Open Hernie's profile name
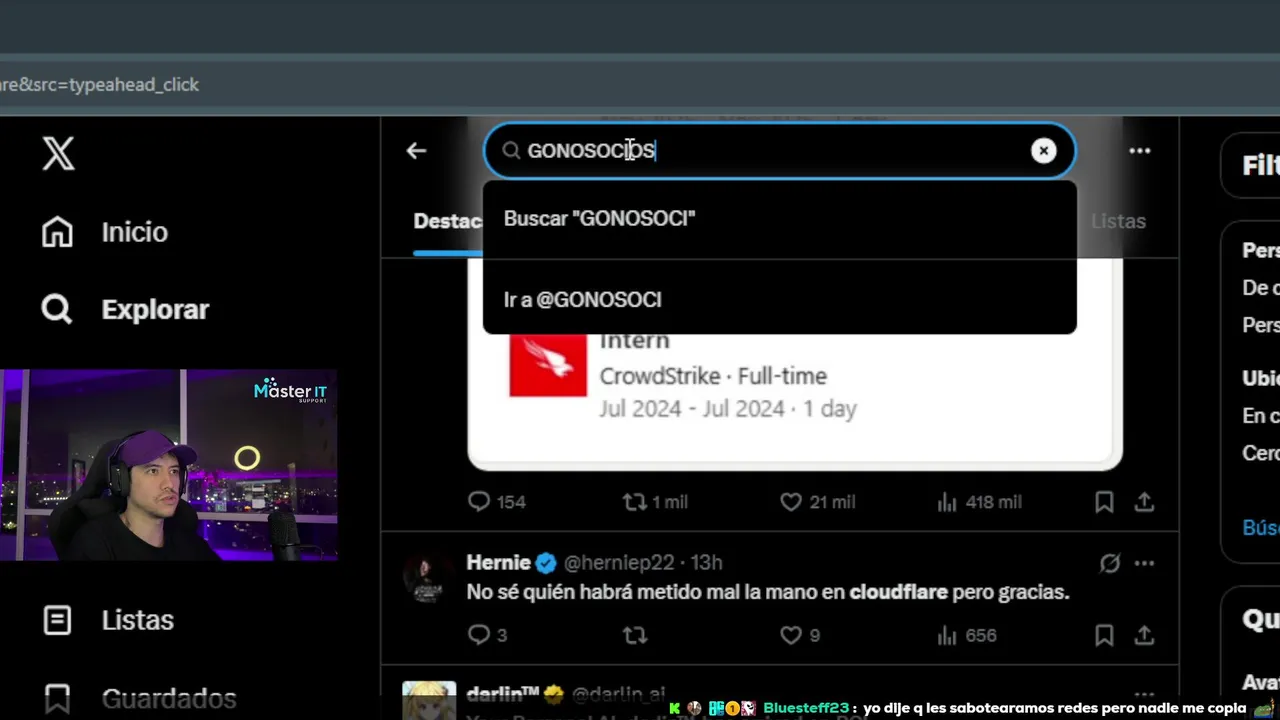The image size is (1280, 720). pyautogui.click(x=499, y=563)
